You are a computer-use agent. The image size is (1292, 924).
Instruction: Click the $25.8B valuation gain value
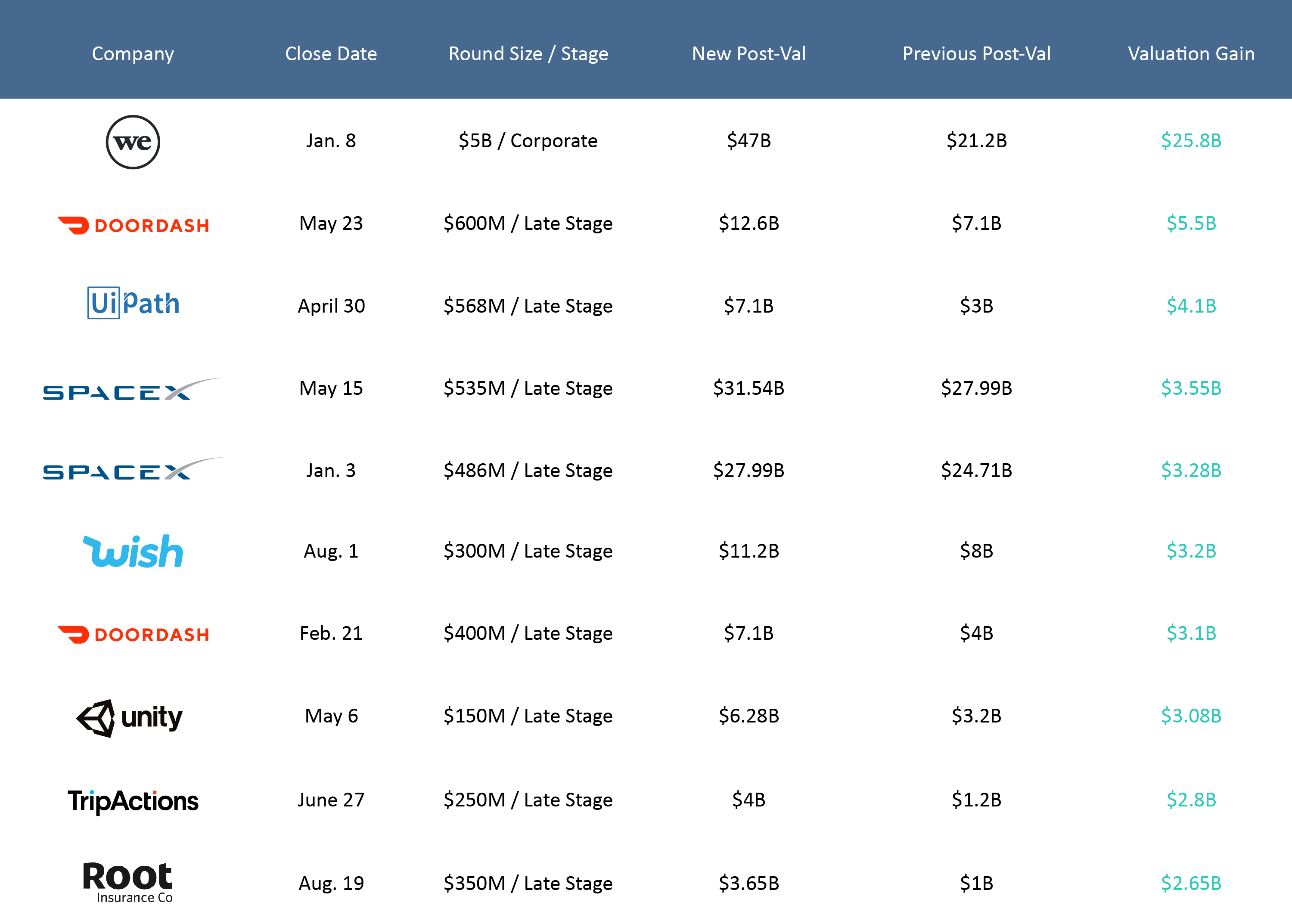1191,140
